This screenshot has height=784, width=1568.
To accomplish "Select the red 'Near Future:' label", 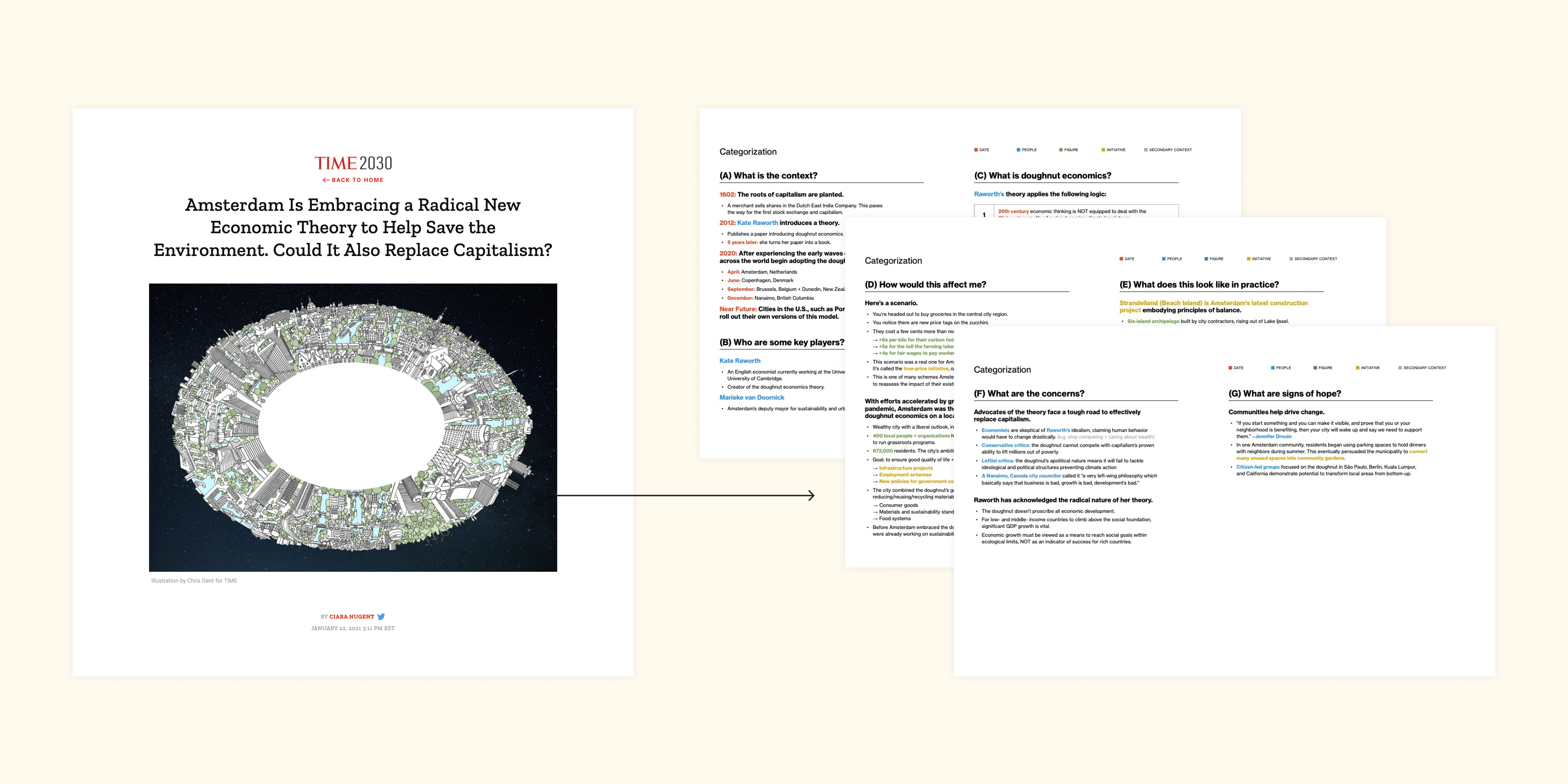I will (738, 309).
